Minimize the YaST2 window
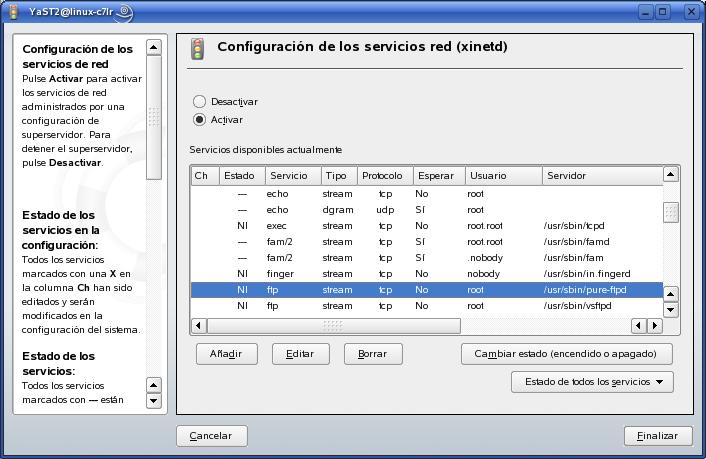This screenshot has width=706, height=459. [x=645, y=12]
